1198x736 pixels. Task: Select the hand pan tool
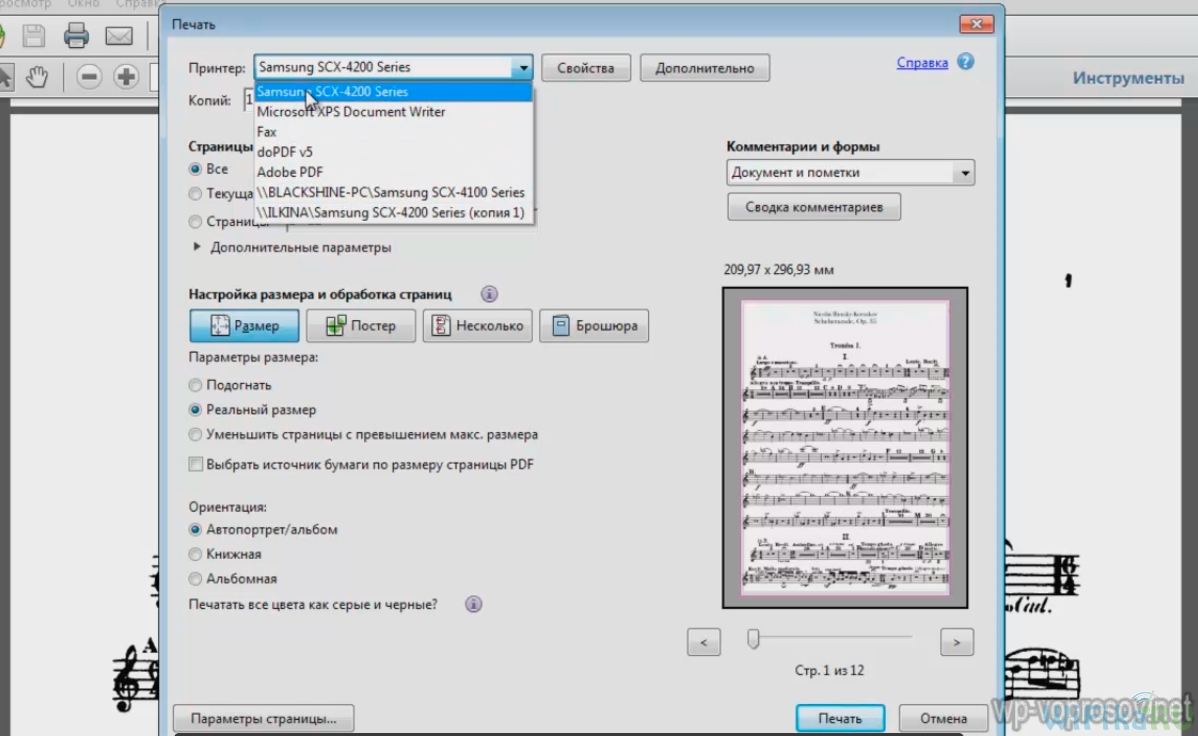click(x=37, y=76)
